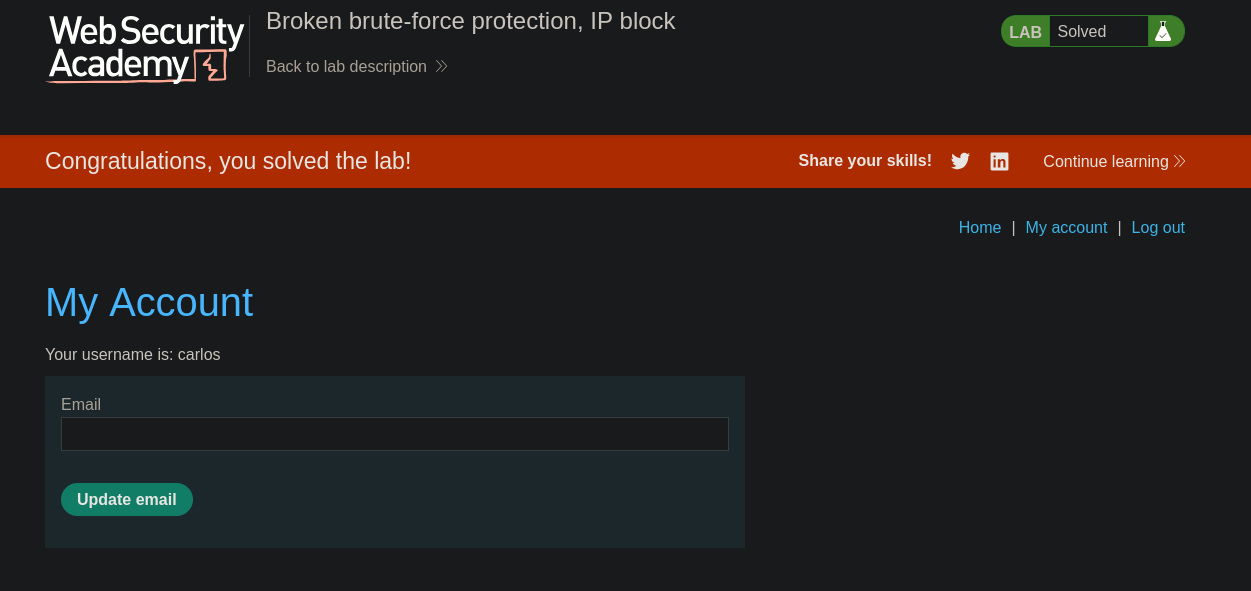1251x591 pixels.
Task: Open the Continue learning link
Action: click(x=1105, y=161)
